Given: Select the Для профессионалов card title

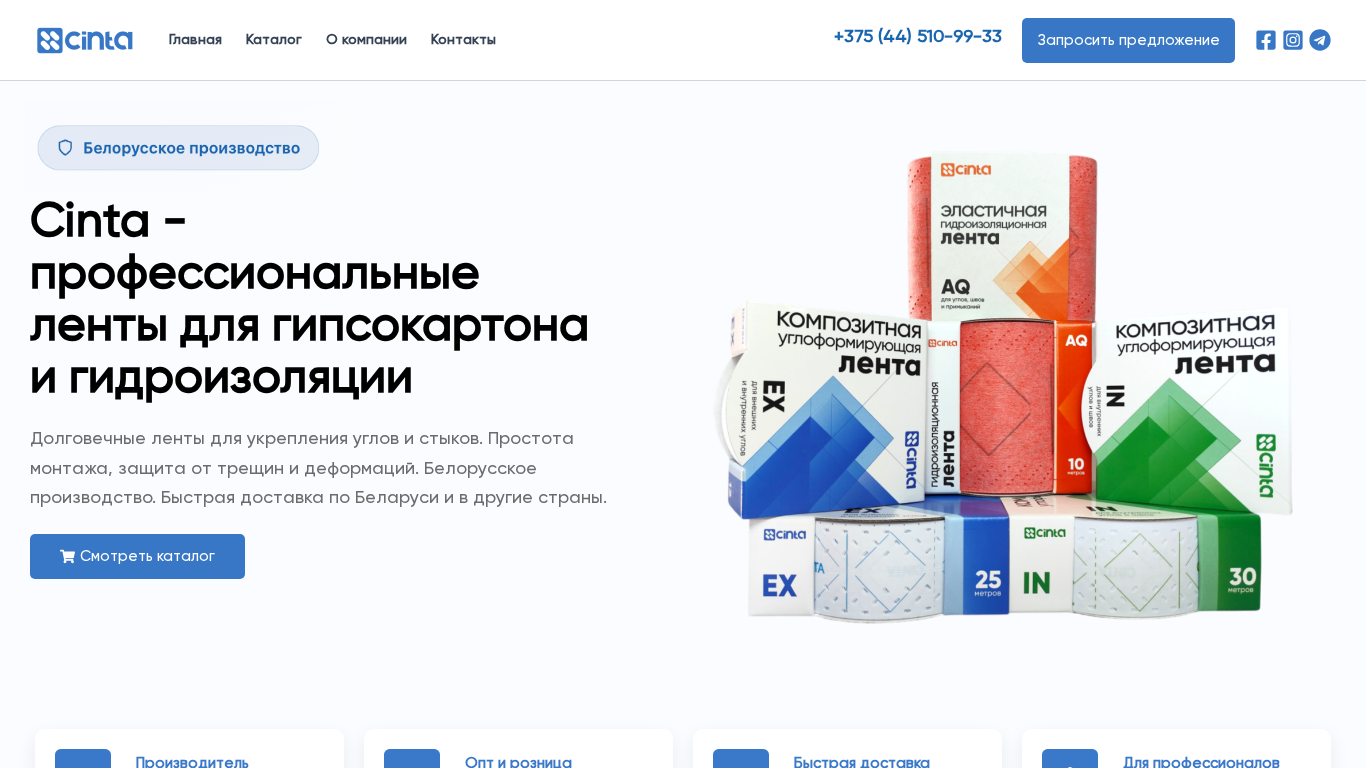Looking at the screenshot, I should coord(1201,762).
